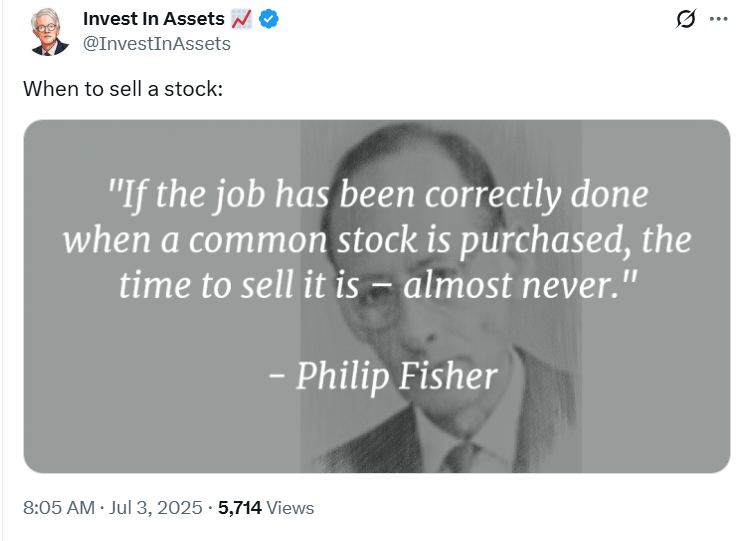Visit the @InvestInAssets handle link
This screenshot has height=541, width=748.
[x=157, y=44]
